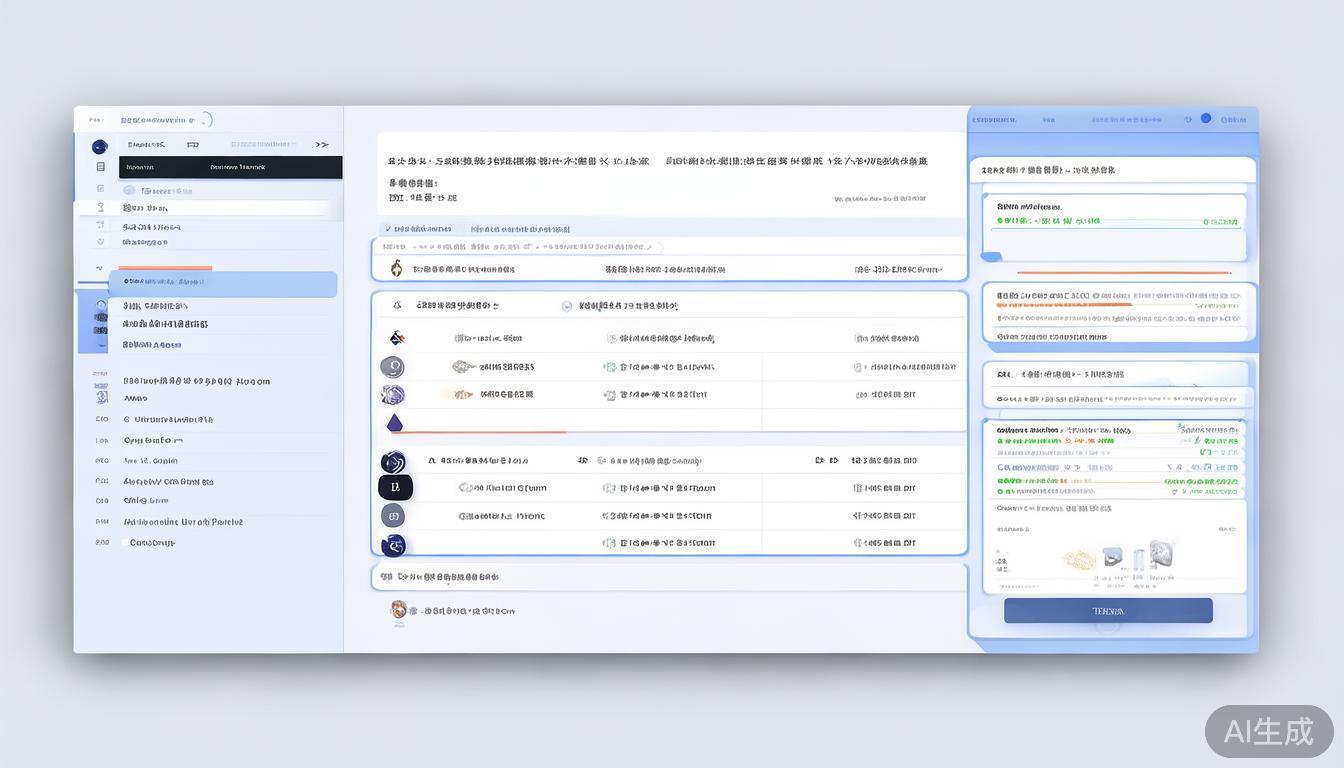Image resolution: width=1344 pixels, height=768 pixels.
Task: Click the blue action button at bottom of the preview panel
Action: click(1108, 610)
